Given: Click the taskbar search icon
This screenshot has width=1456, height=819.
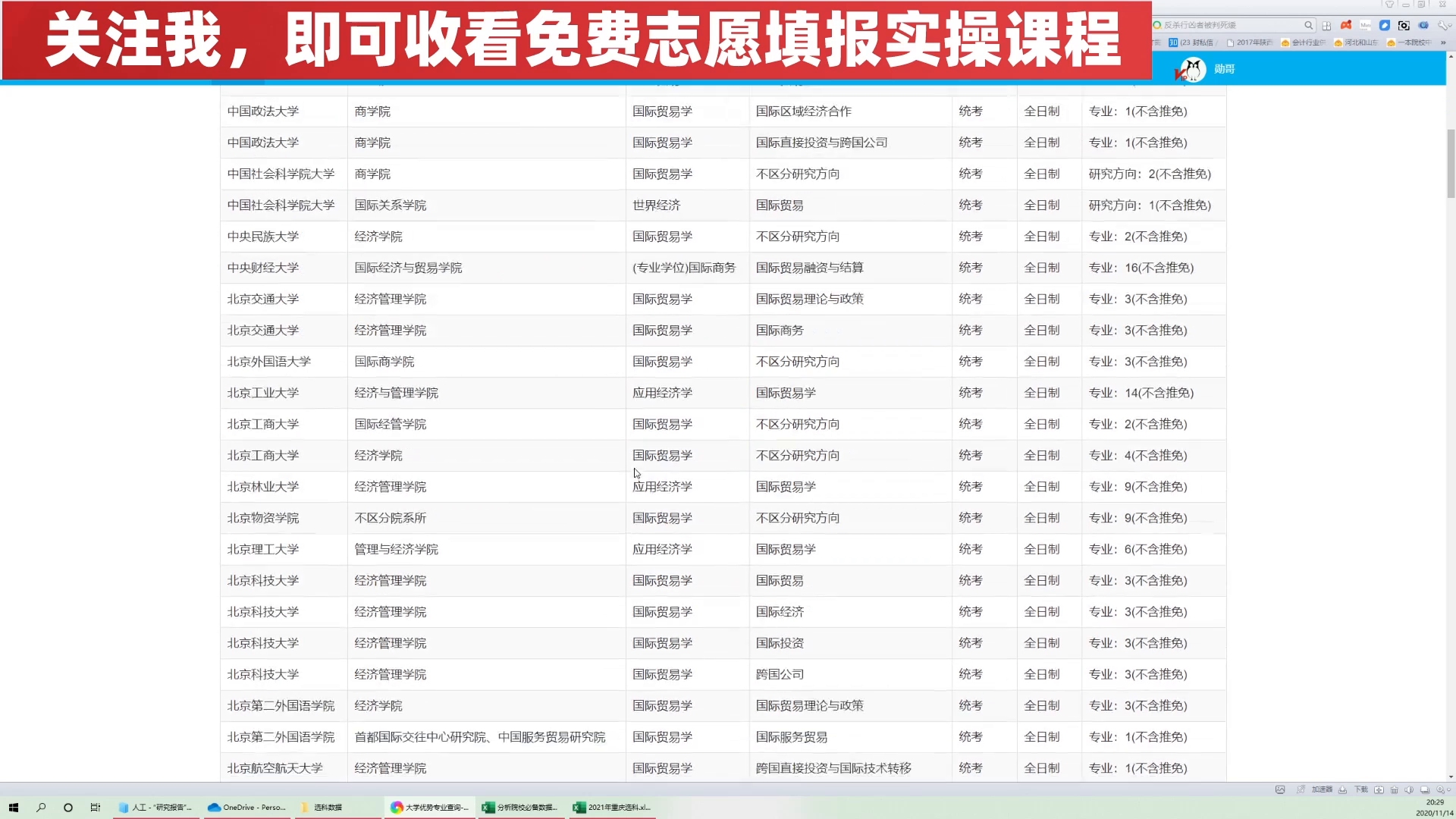Looking at the screenshot, I should pos(41,808).
